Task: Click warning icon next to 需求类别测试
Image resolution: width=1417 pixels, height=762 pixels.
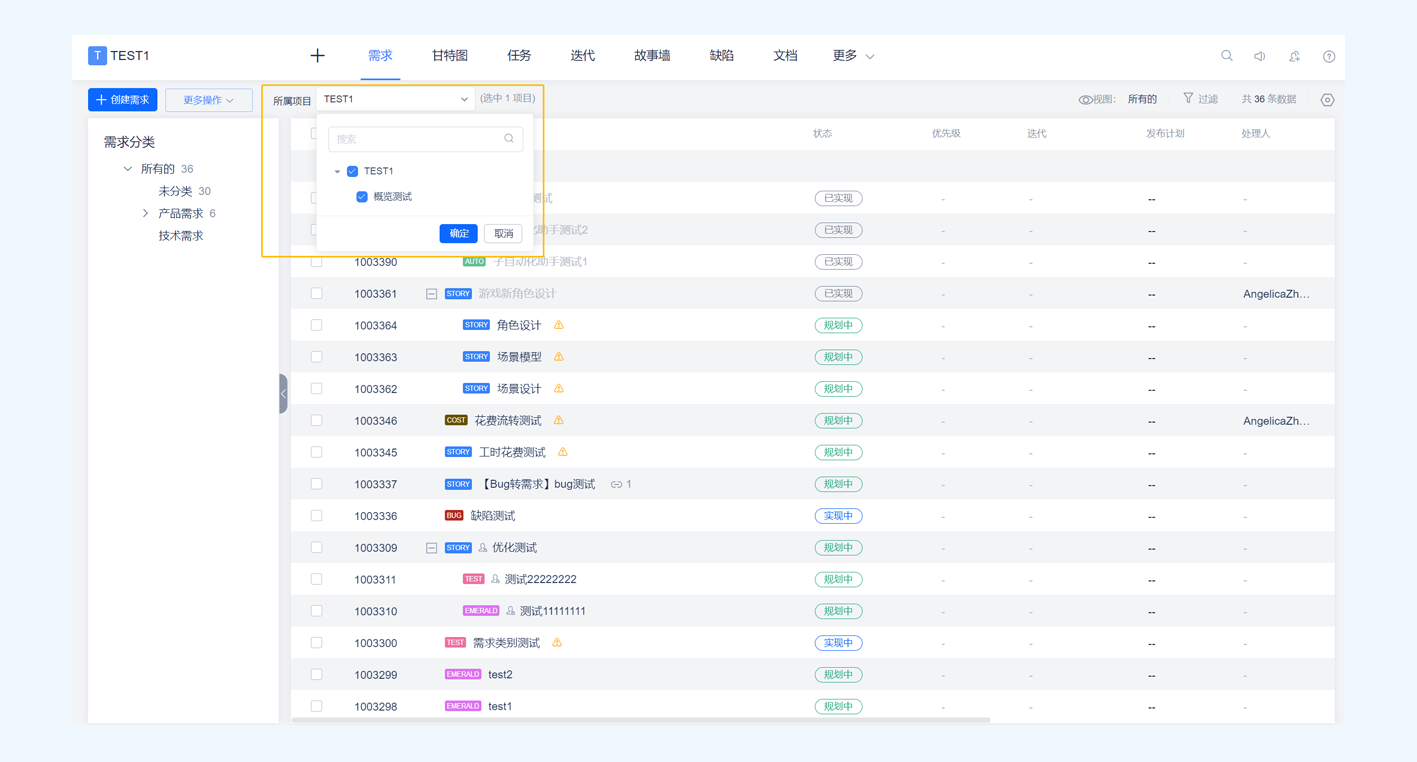Action: (x=557, y=643)
